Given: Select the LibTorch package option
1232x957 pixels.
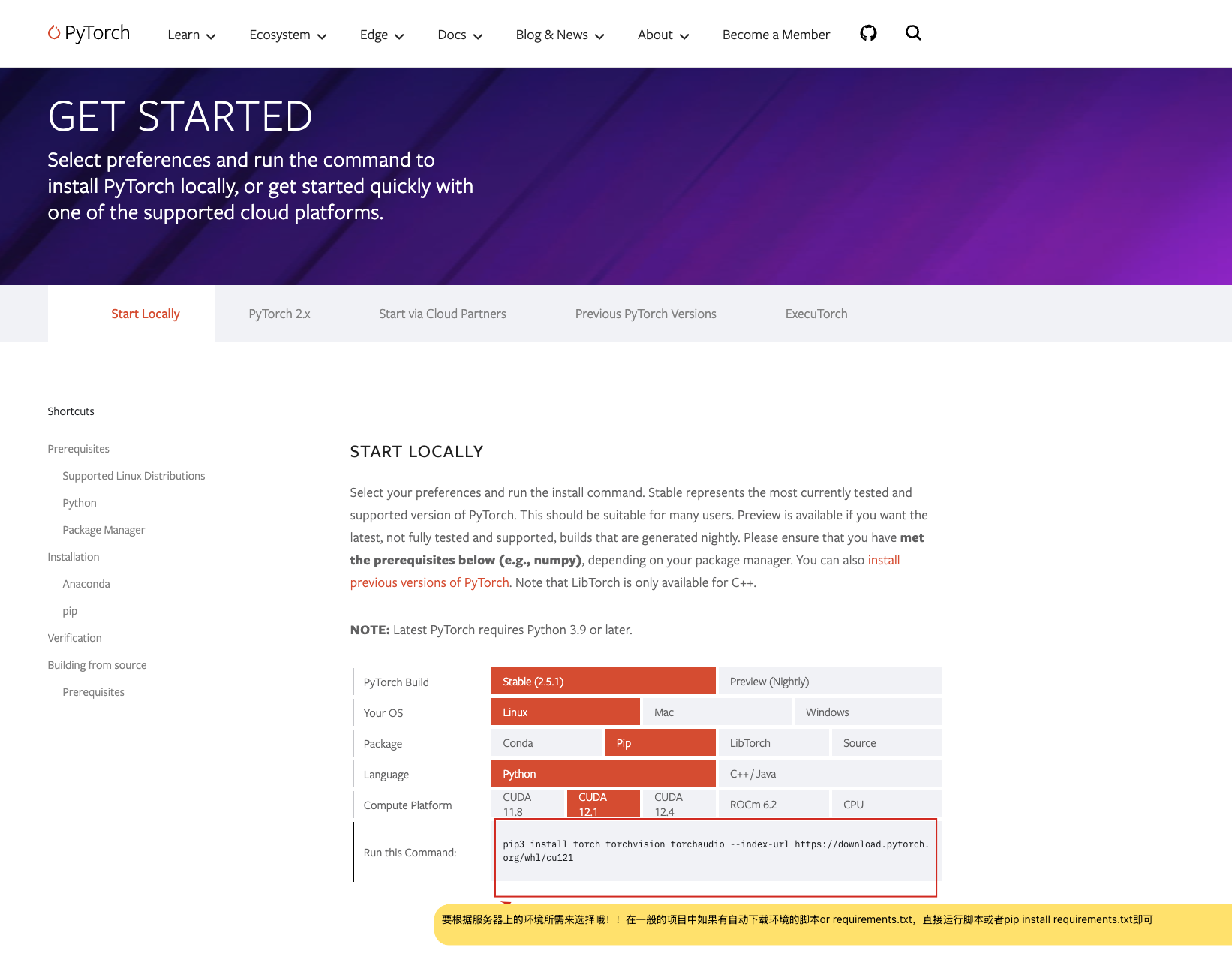Looking at the screenshot, I should coord(774,742).
